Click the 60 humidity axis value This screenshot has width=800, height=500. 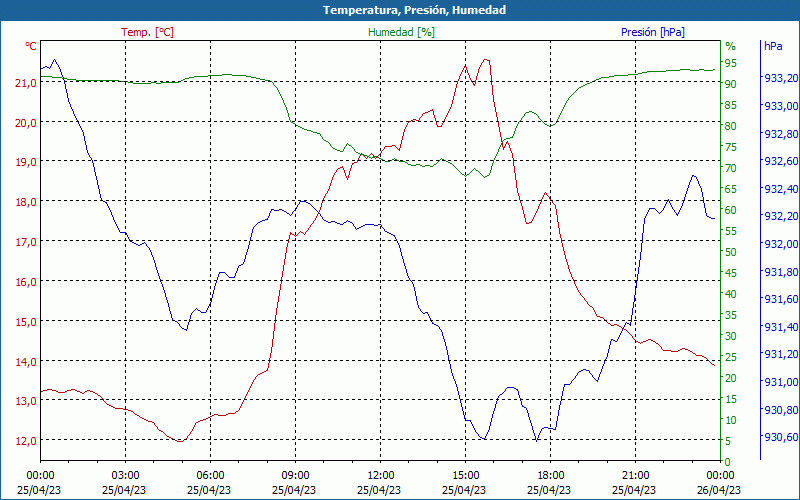click(731, 210)
